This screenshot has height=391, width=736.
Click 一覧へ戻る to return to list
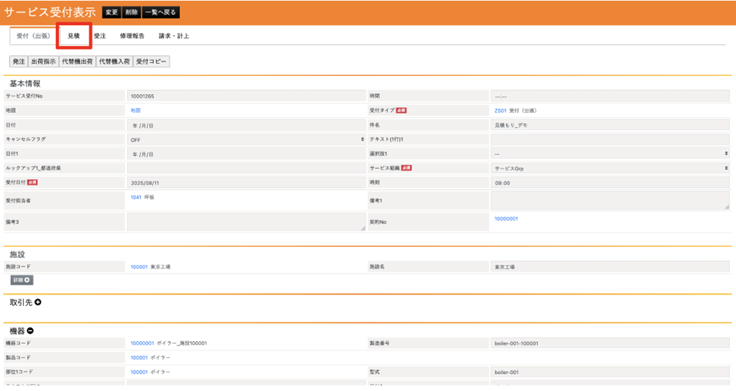[x=161, y=12]
